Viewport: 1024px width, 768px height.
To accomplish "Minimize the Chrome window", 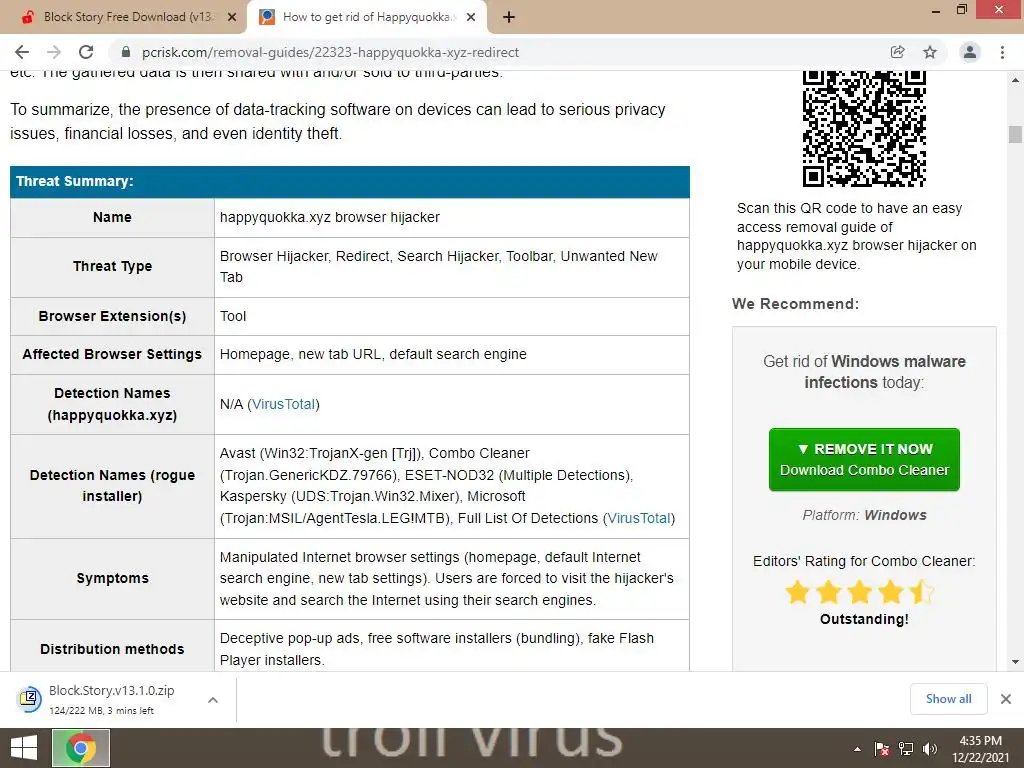I will (936, 11).
